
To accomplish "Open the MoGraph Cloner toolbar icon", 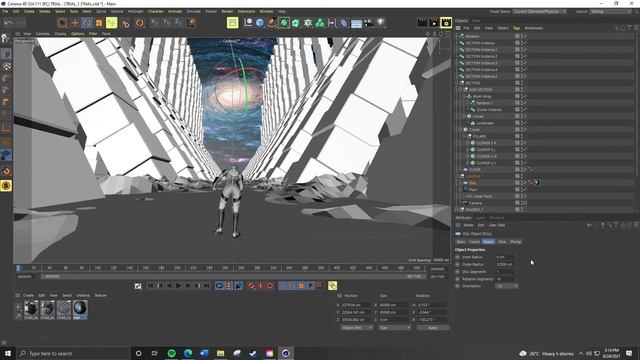I will (320, 23).
